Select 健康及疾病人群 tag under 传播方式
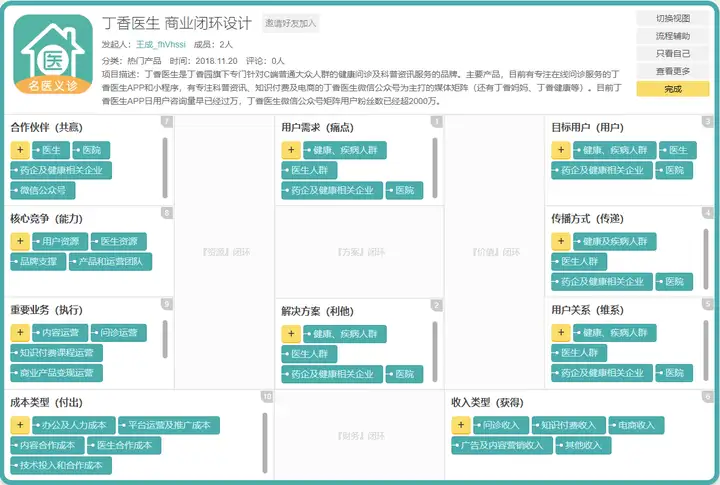Viewport: 720px width, 485px height. coord(615,242)
